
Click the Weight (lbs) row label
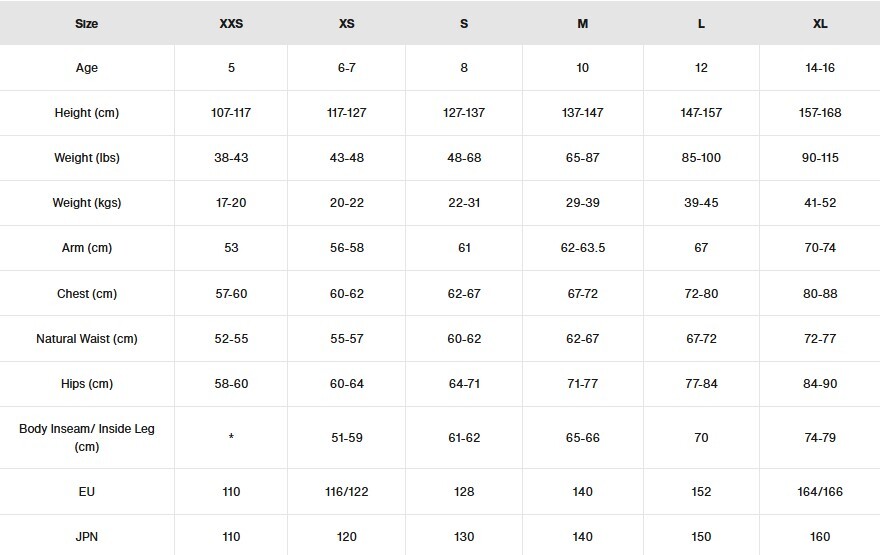coord(87,158)
